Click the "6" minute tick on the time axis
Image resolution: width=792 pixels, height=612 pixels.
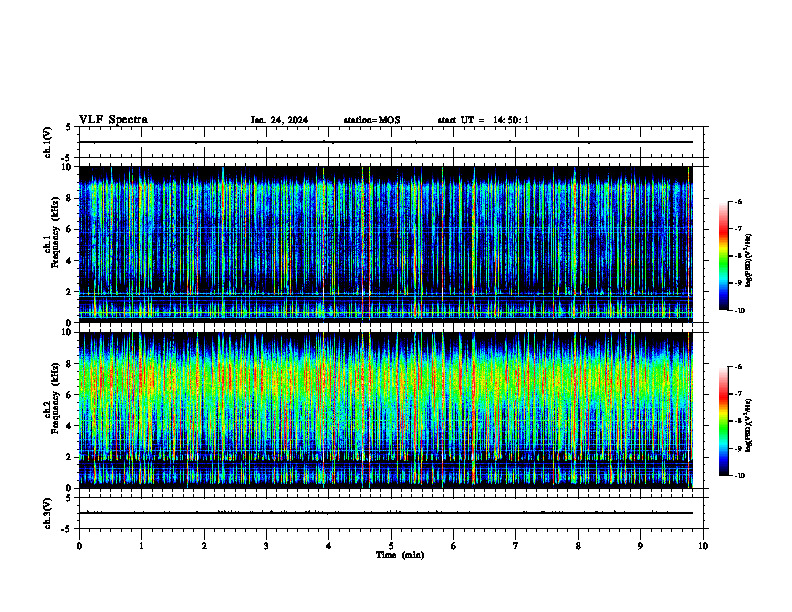[x=454, y=546]
